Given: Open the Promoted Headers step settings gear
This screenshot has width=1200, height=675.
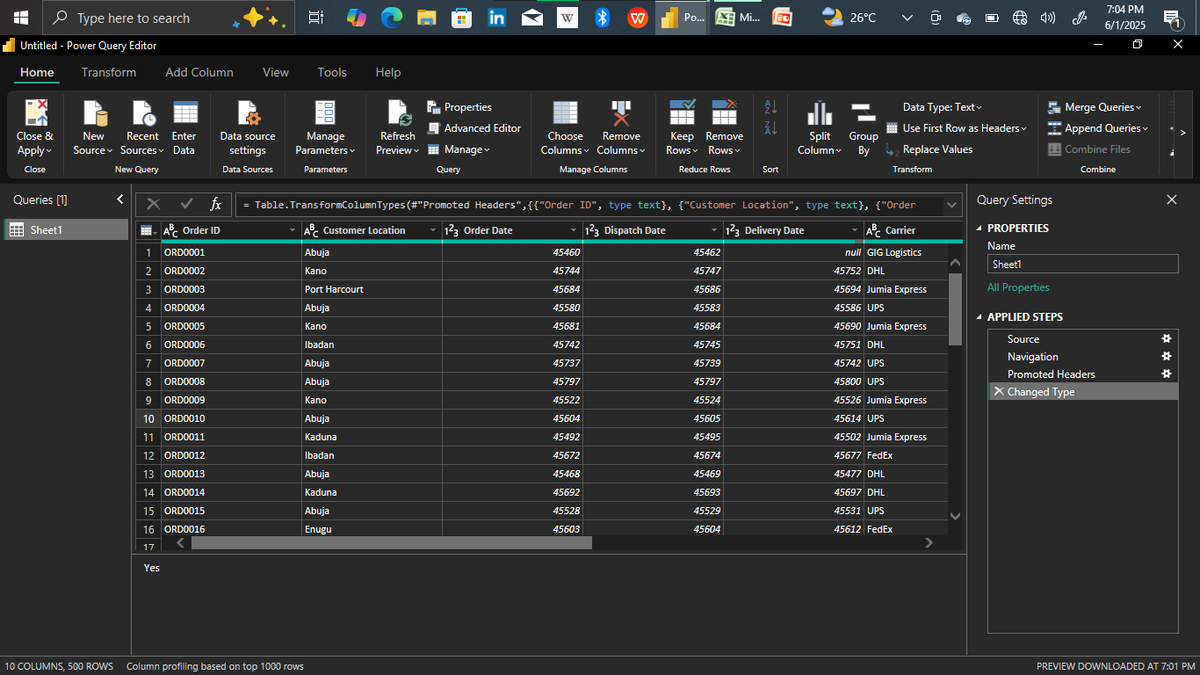Looking at the screenshot, I should [1165, 374].
